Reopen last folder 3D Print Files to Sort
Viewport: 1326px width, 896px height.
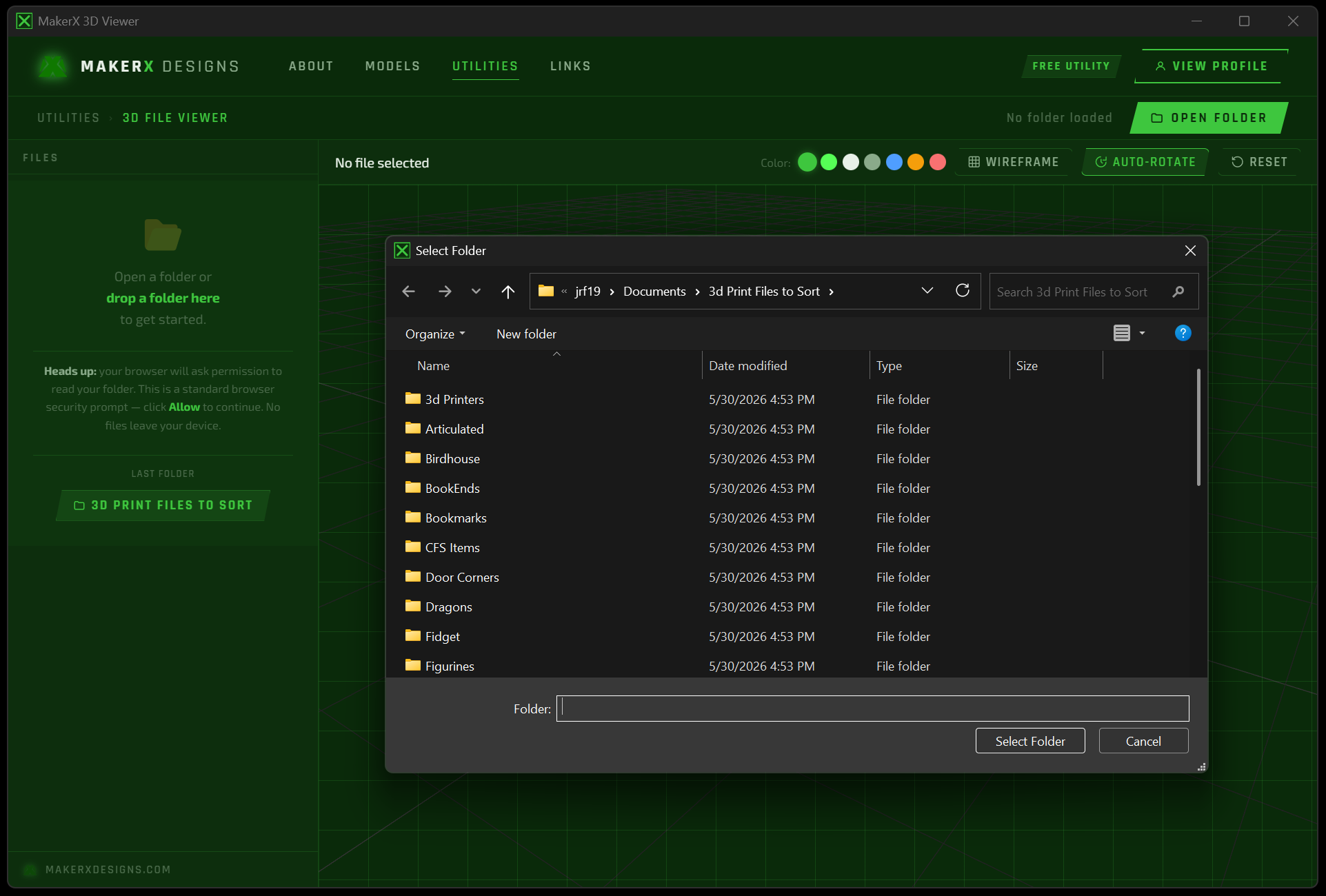click(163, 505)
